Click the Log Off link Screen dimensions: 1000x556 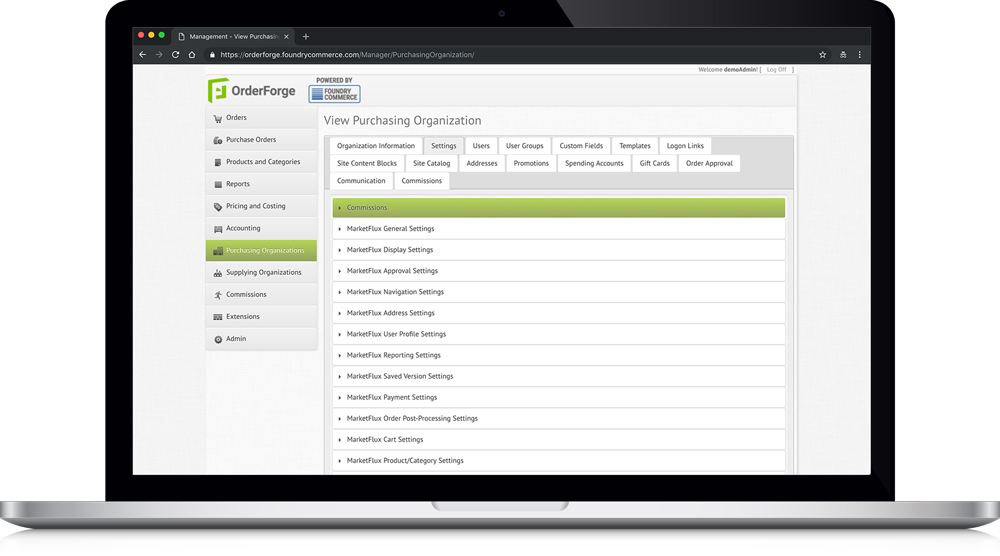(x=776, y=70)
